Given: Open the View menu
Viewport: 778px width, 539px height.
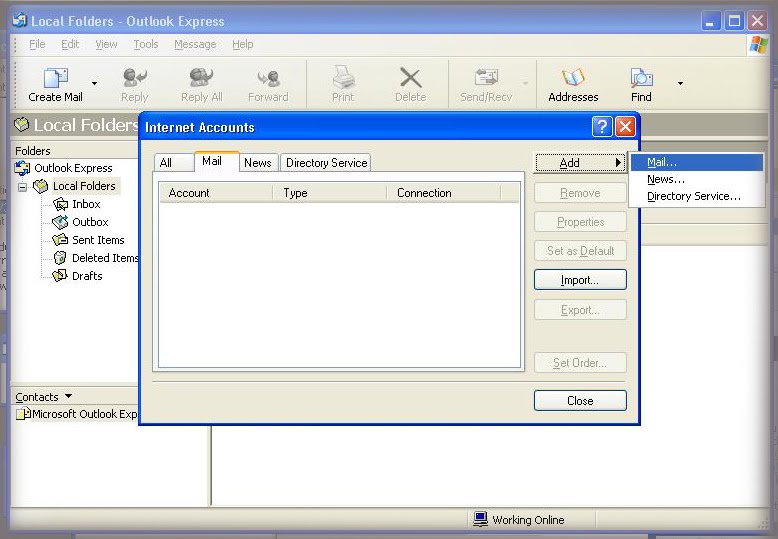Looking at the screenshot, I should 106,45.
